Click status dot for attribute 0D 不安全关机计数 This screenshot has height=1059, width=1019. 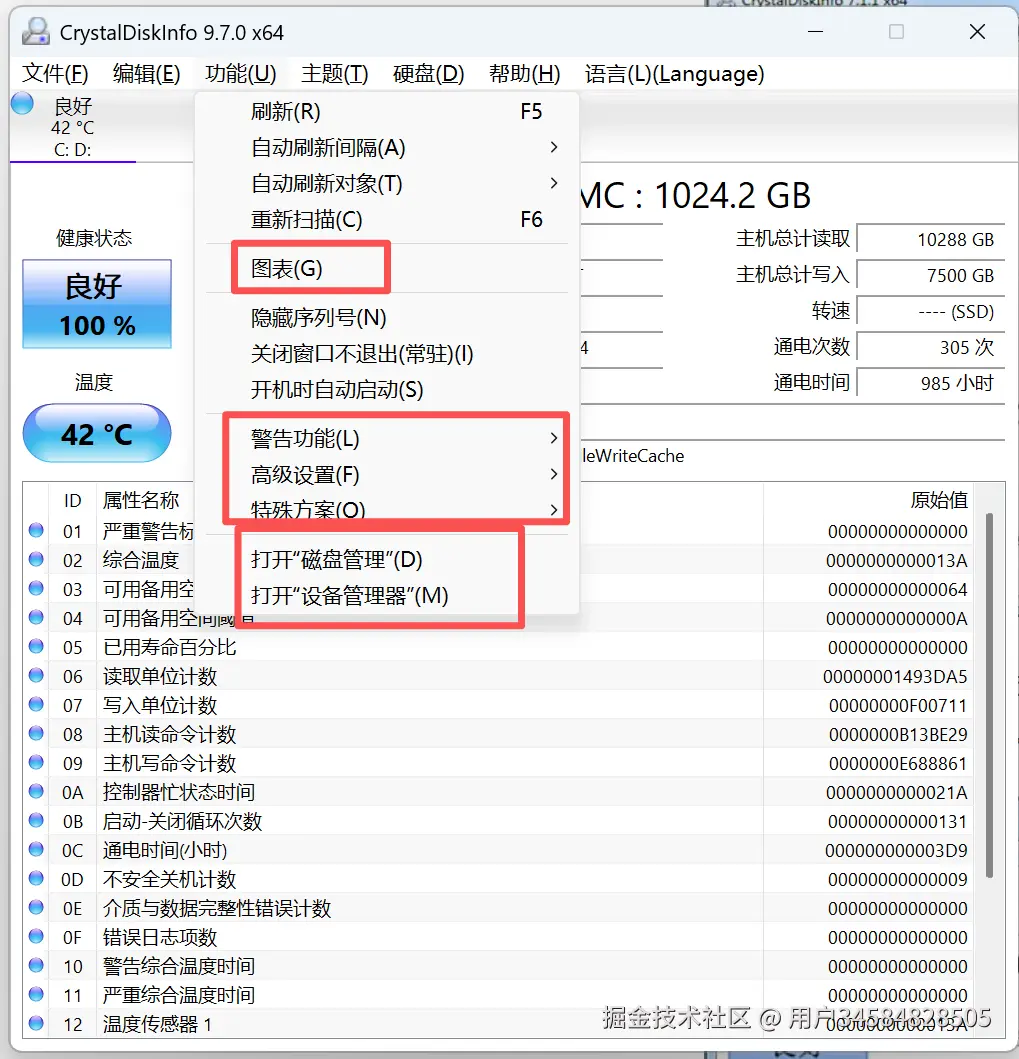(36, 878)
